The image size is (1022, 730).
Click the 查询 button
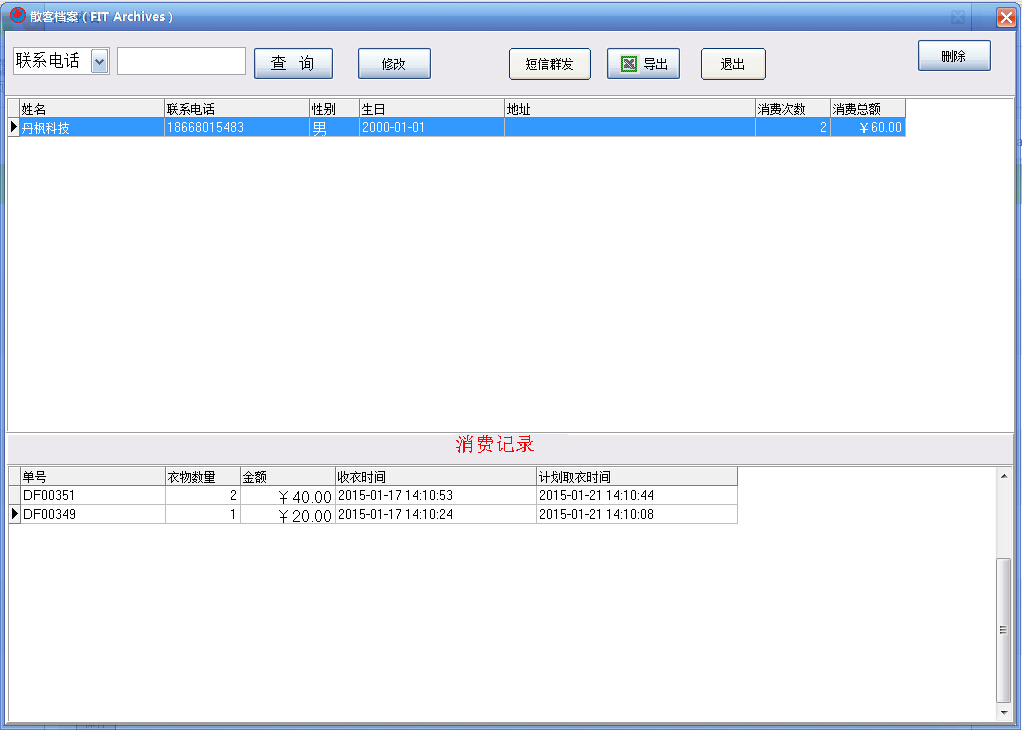293,63
